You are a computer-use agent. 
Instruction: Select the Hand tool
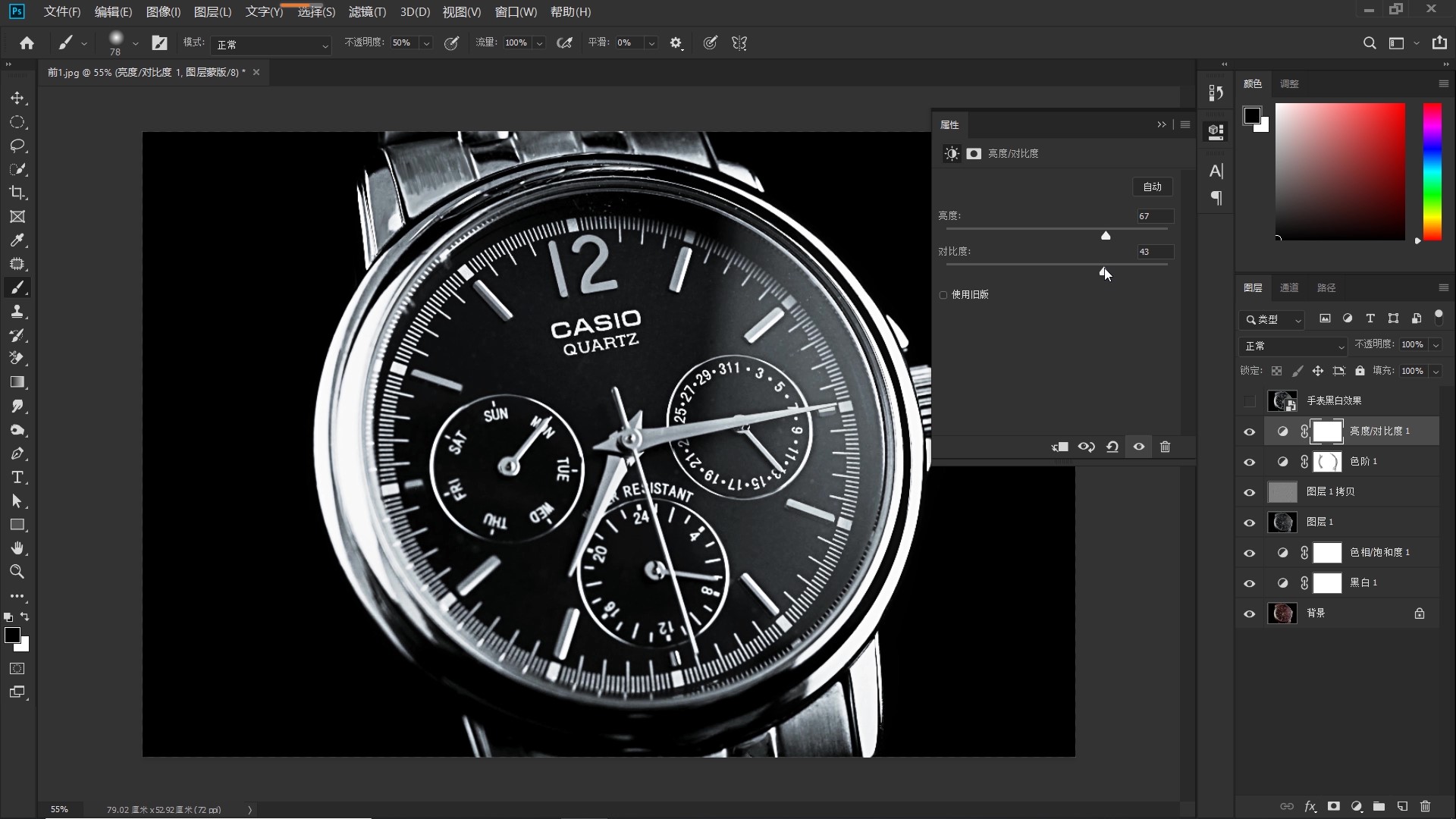(x=17, y=548)
